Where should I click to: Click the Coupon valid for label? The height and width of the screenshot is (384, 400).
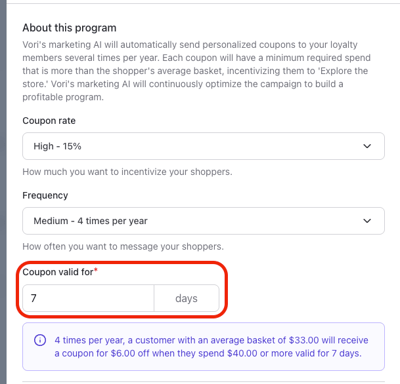coord(58,272)
